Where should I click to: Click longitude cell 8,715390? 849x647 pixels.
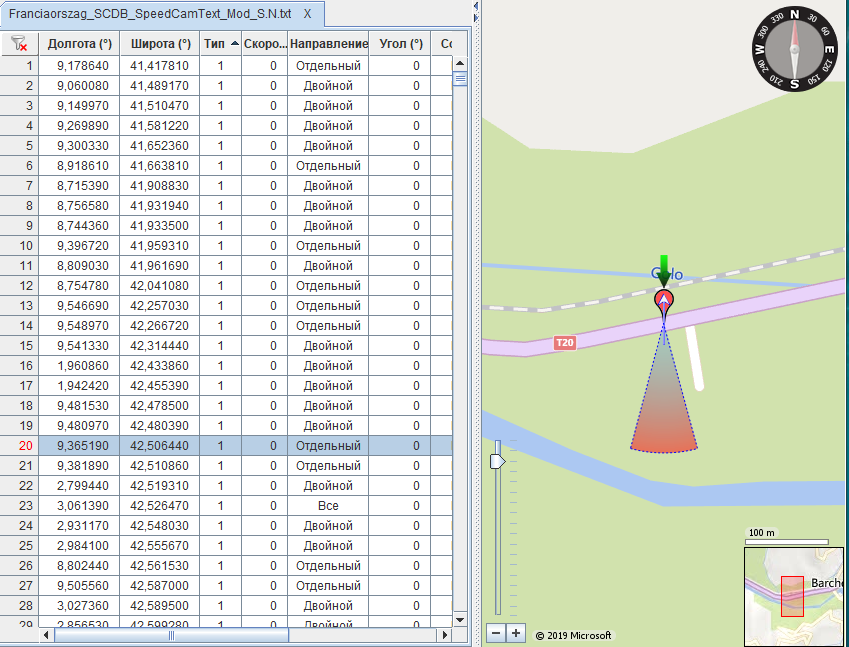[79, 186]
